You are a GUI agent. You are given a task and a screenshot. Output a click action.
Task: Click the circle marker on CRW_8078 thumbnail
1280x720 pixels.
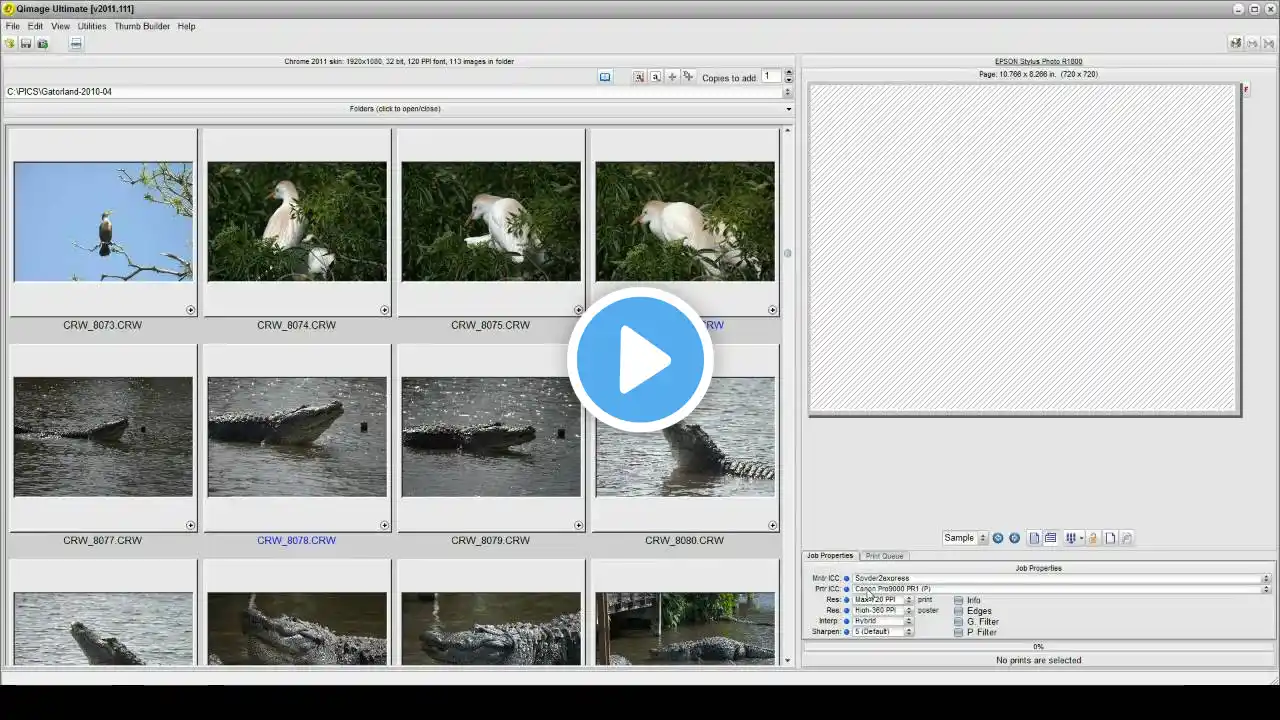pos(384,525)
